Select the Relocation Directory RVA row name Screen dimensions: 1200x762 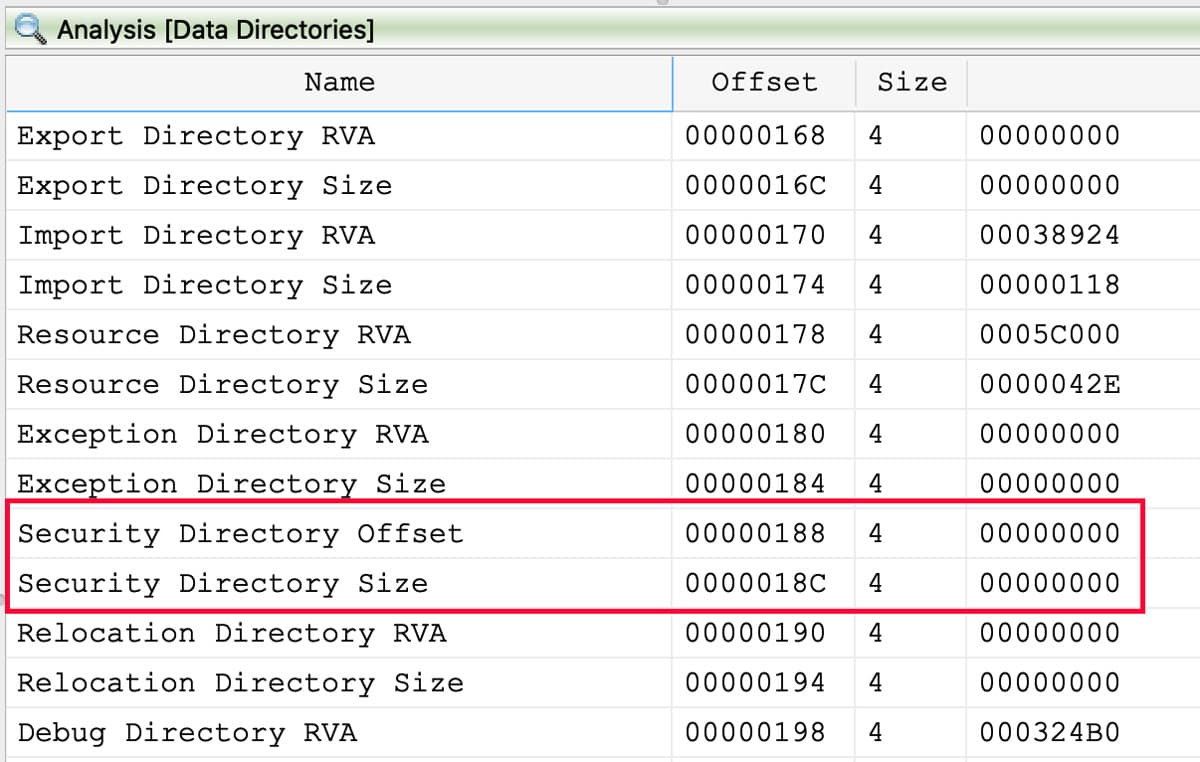click(231, 633)
